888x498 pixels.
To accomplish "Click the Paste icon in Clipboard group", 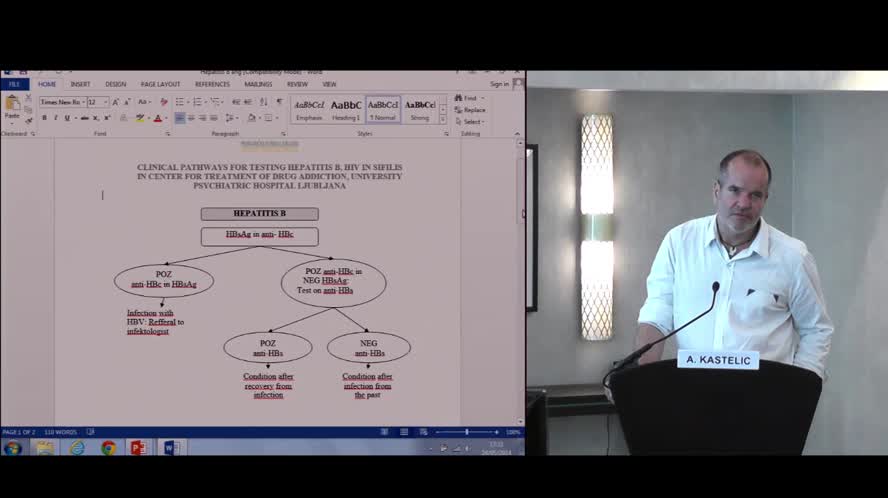I will click(11, 108).
